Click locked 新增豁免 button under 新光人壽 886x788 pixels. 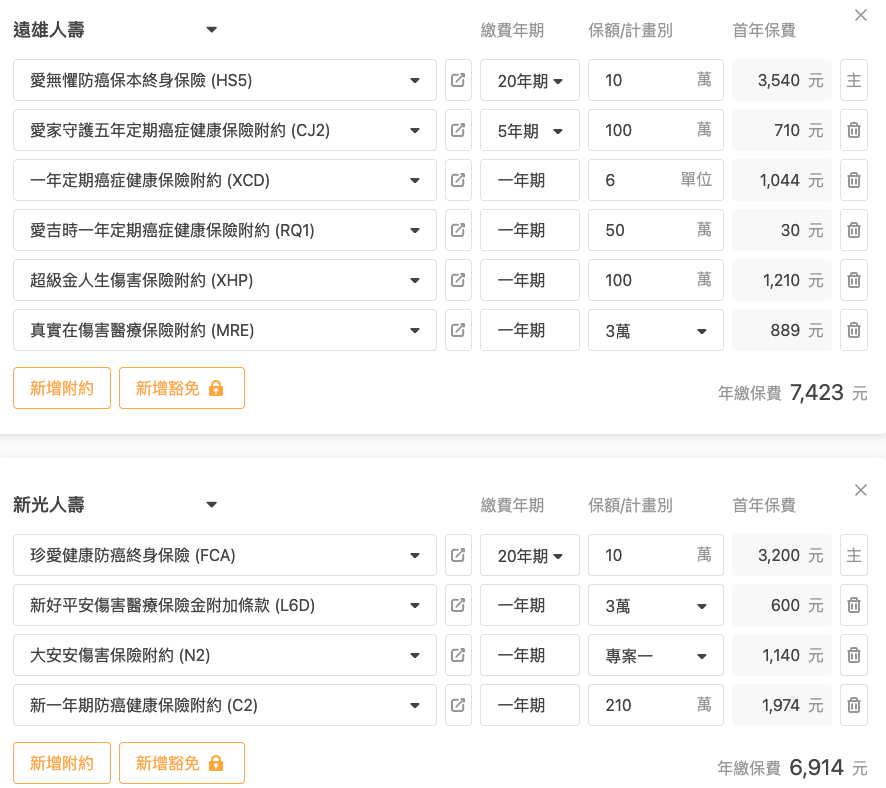pyautogui.click(x=181, y=763)
